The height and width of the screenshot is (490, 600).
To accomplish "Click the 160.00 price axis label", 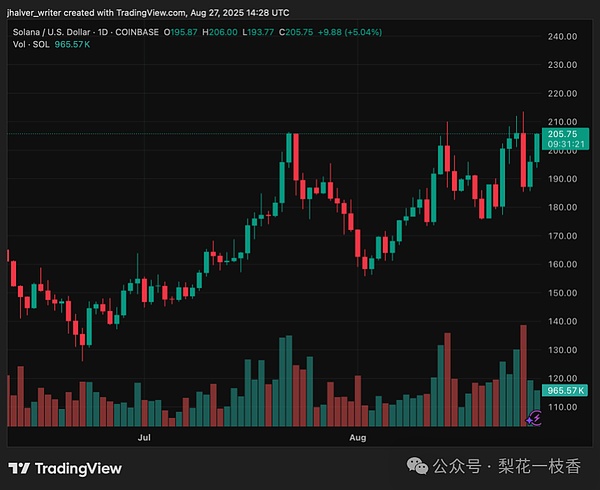I will point(562,264).
